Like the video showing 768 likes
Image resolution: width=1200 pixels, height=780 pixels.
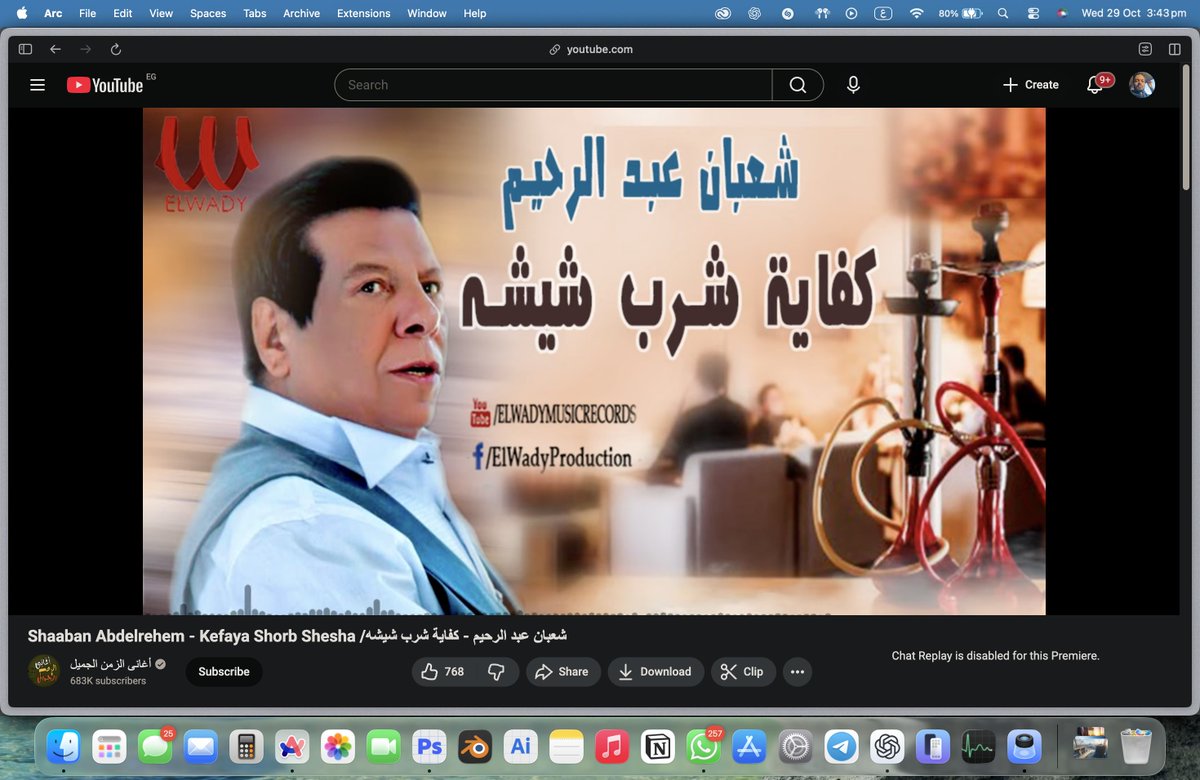[x=443, y=672]
